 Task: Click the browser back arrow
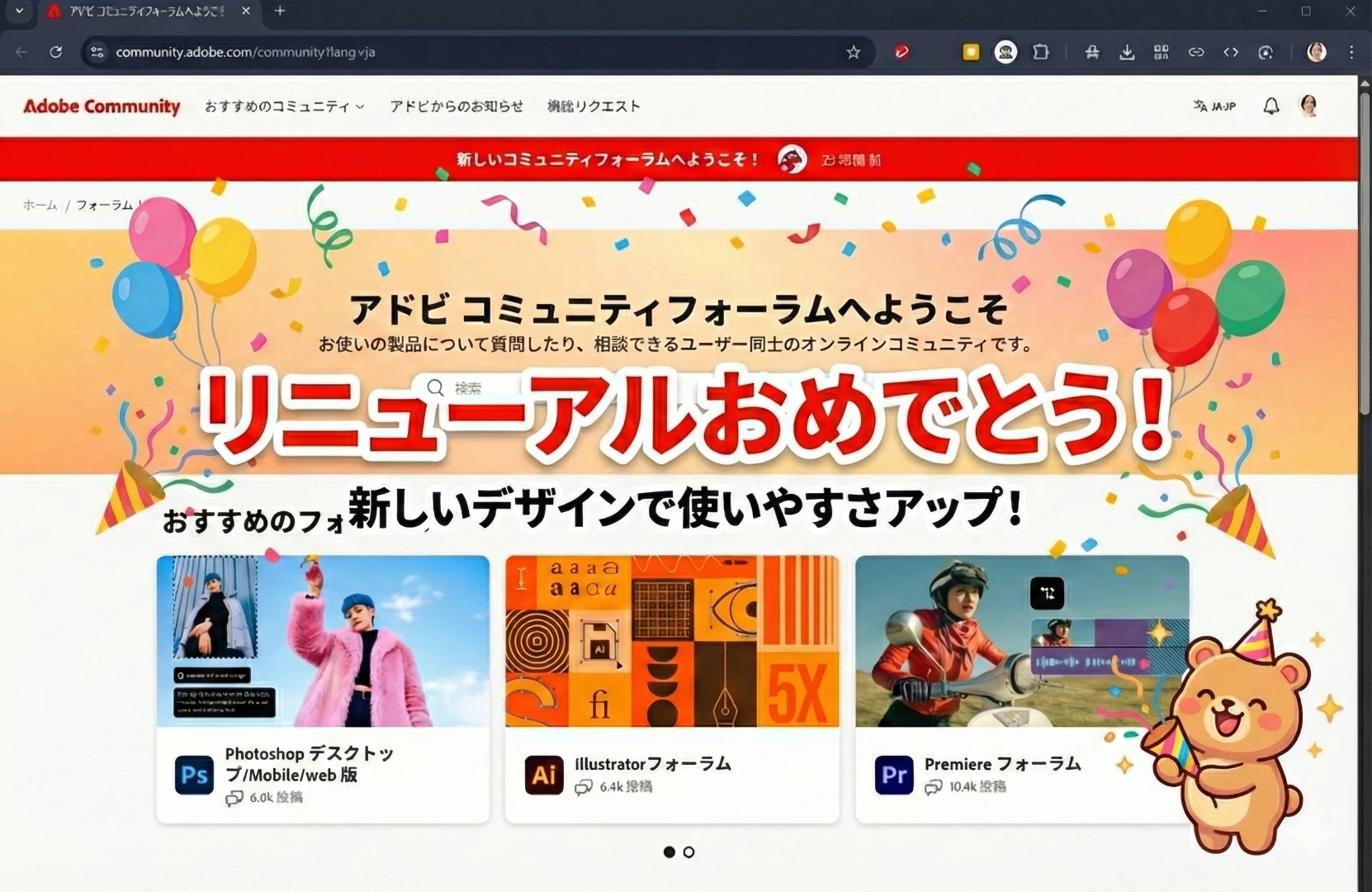tap(21, 52)
